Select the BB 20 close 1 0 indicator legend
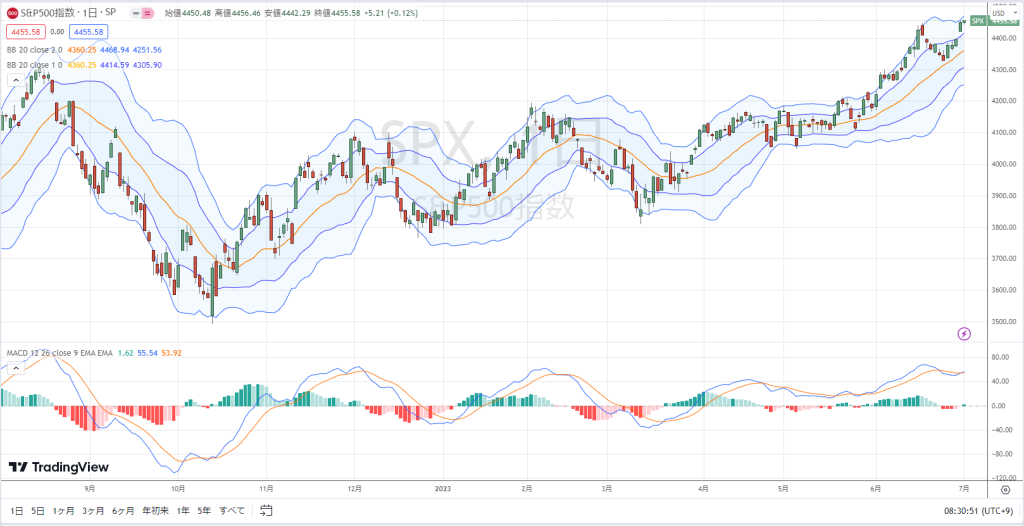 coord(35,65)
